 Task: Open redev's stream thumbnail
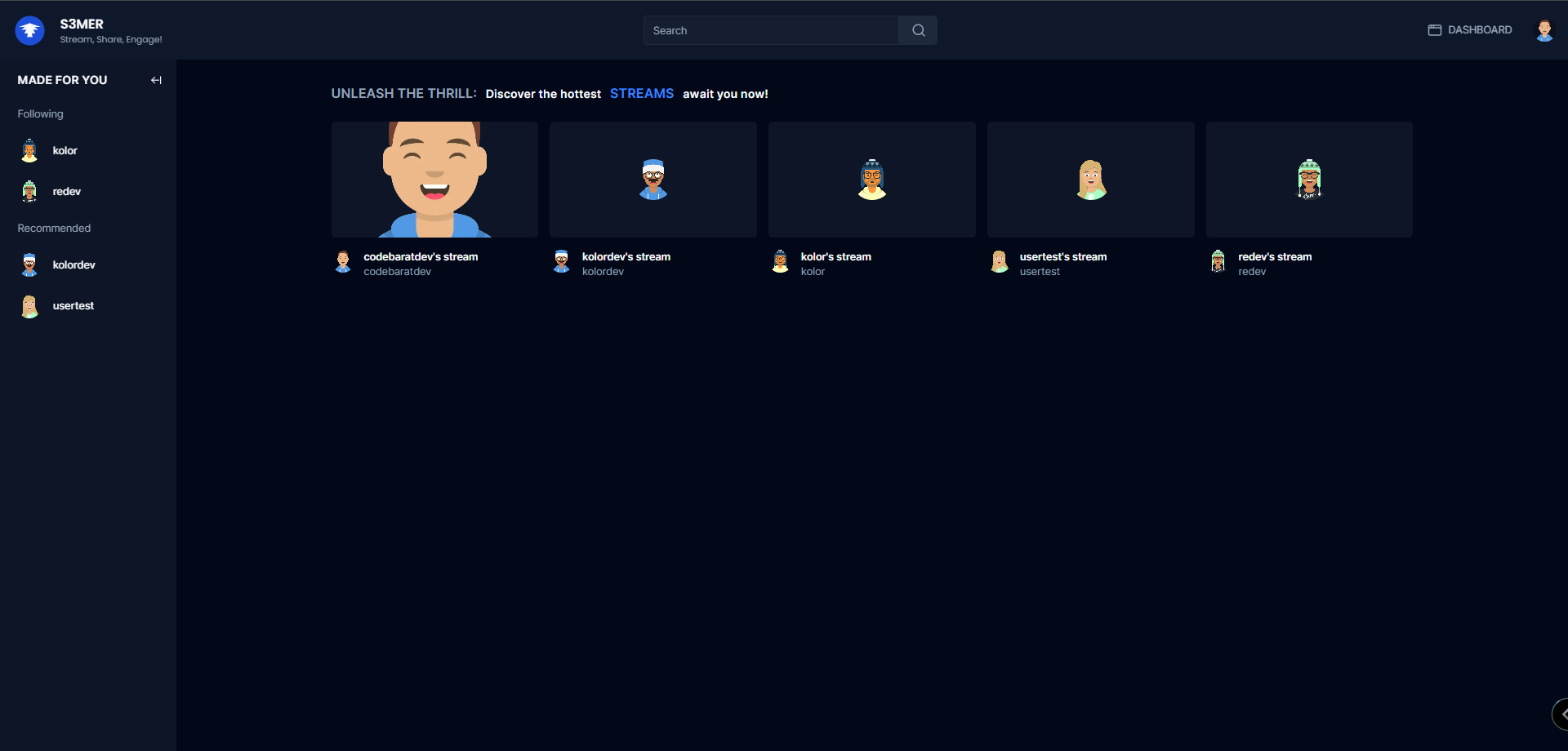[1309, 180]
